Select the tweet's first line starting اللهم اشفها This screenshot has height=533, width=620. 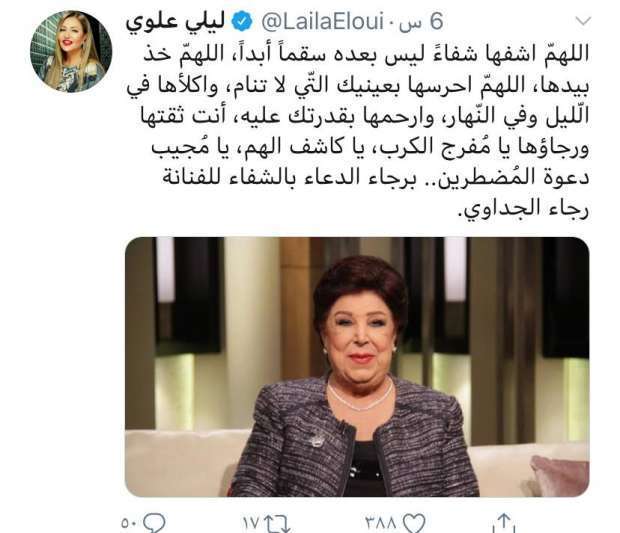(x=366, y=54)
